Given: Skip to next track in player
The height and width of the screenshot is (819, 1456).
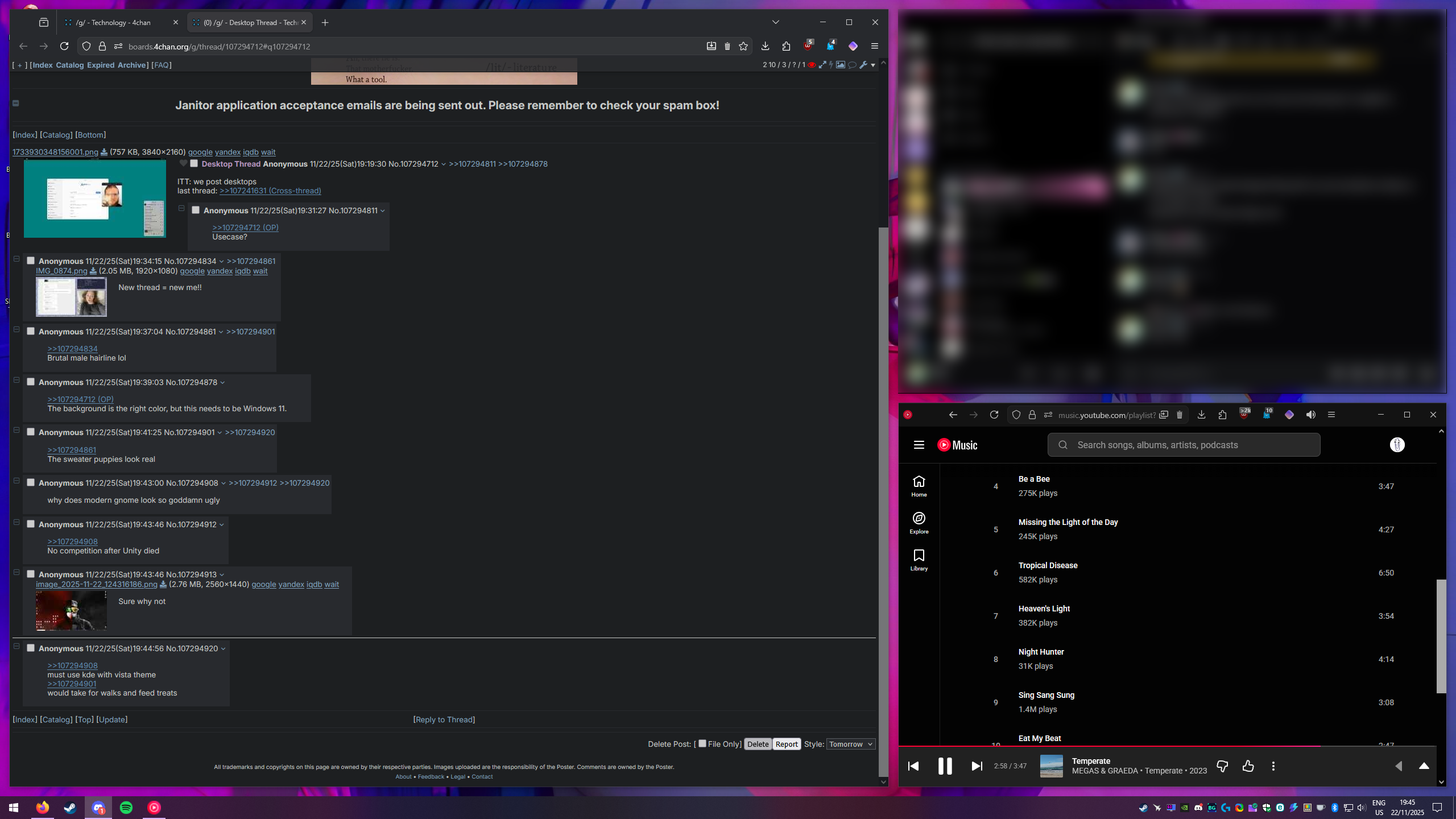Looking at the screenshot, I should (x=977, y=766).
